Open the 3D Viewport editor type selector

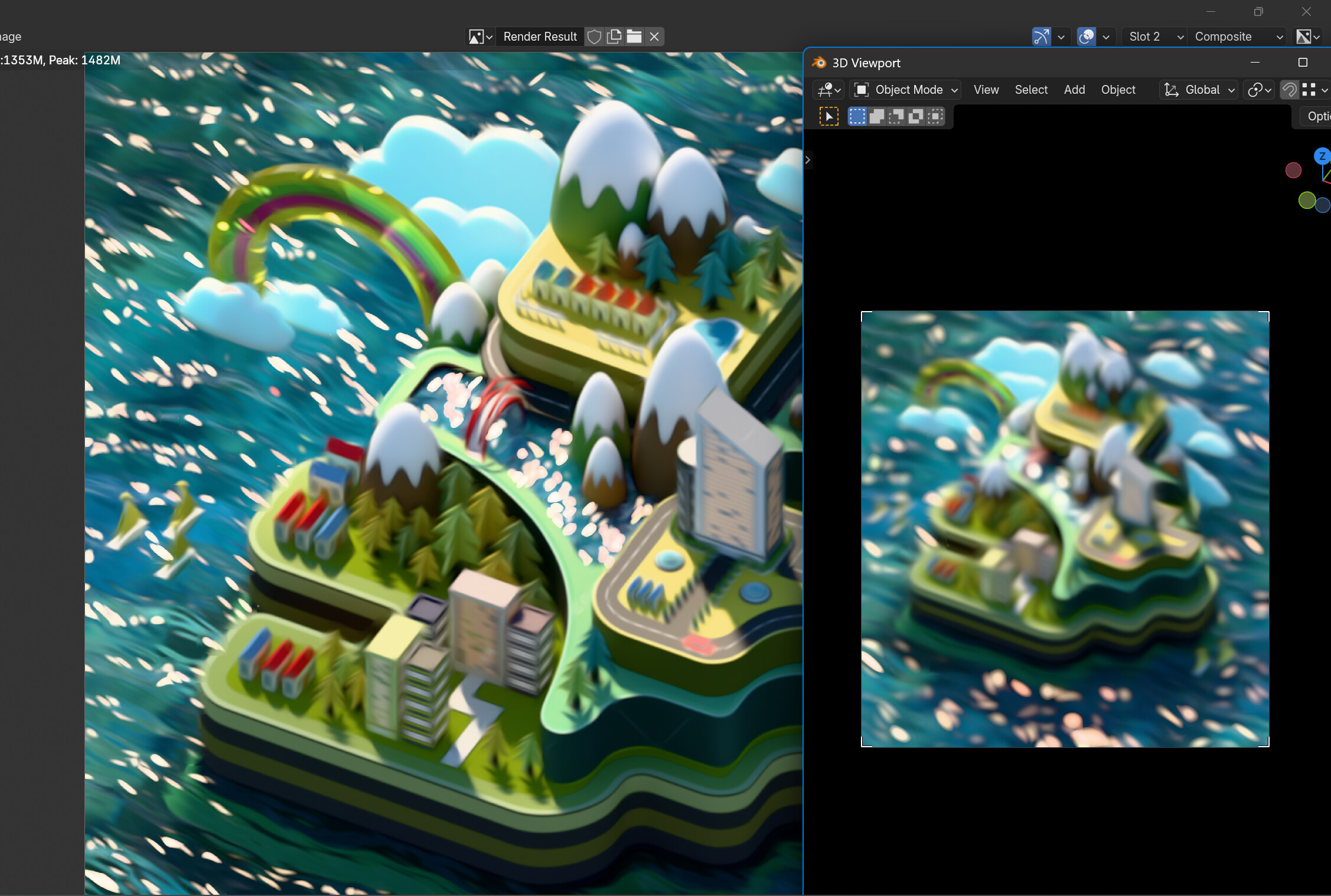[x=828, y=90]
